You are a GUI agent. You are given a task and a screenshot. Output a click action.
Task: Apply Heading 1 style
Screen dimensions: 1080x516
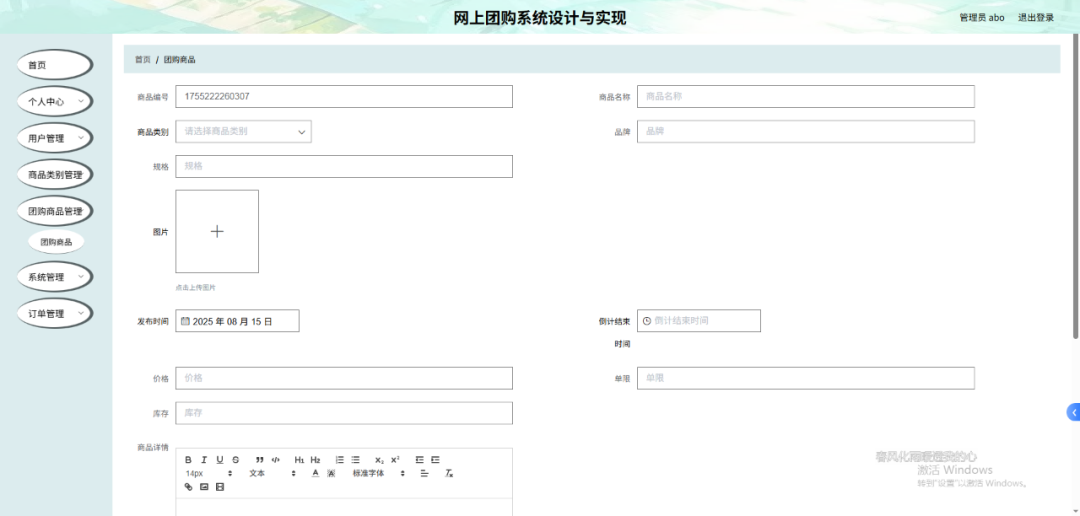tap(300, 460)
